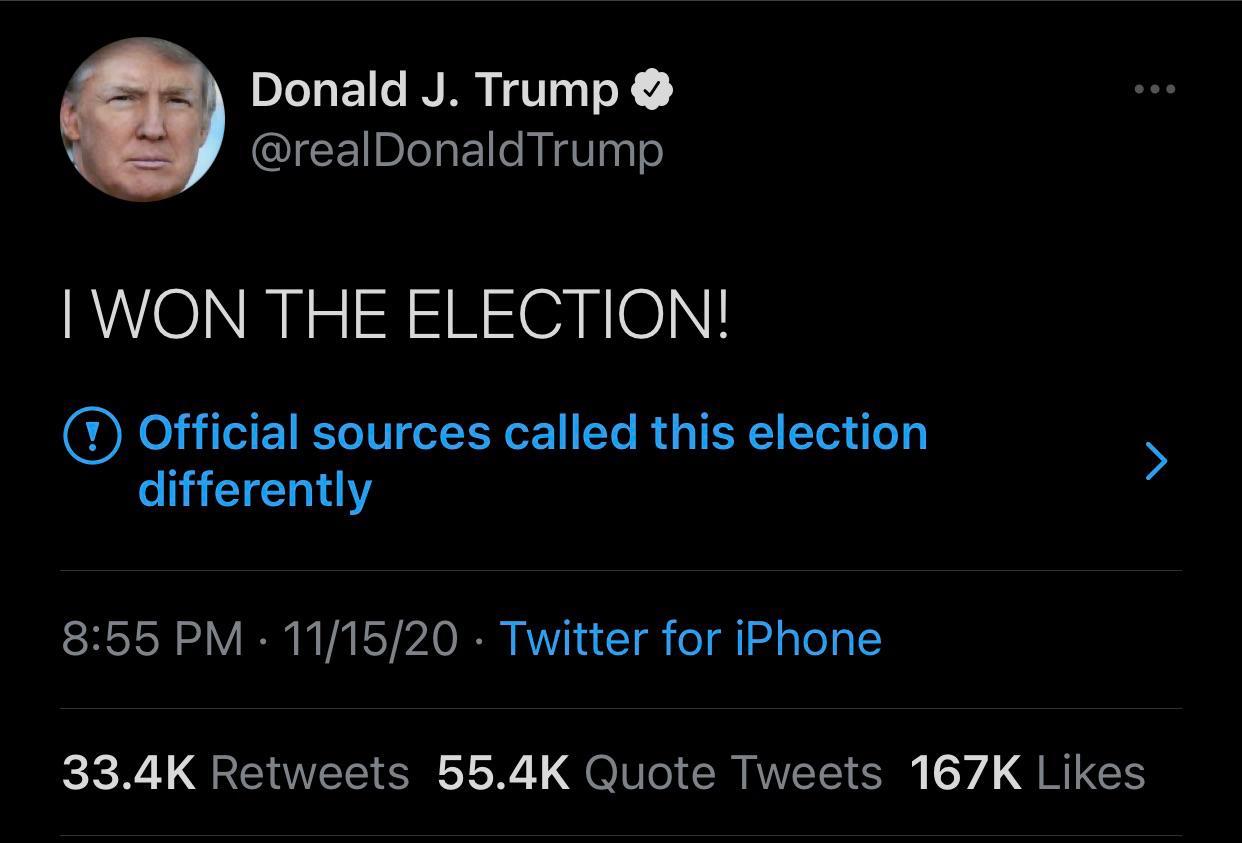This screenshot has height=843, width=1242.
Task: Open the three-dot more options menu
Action: 1155,90
